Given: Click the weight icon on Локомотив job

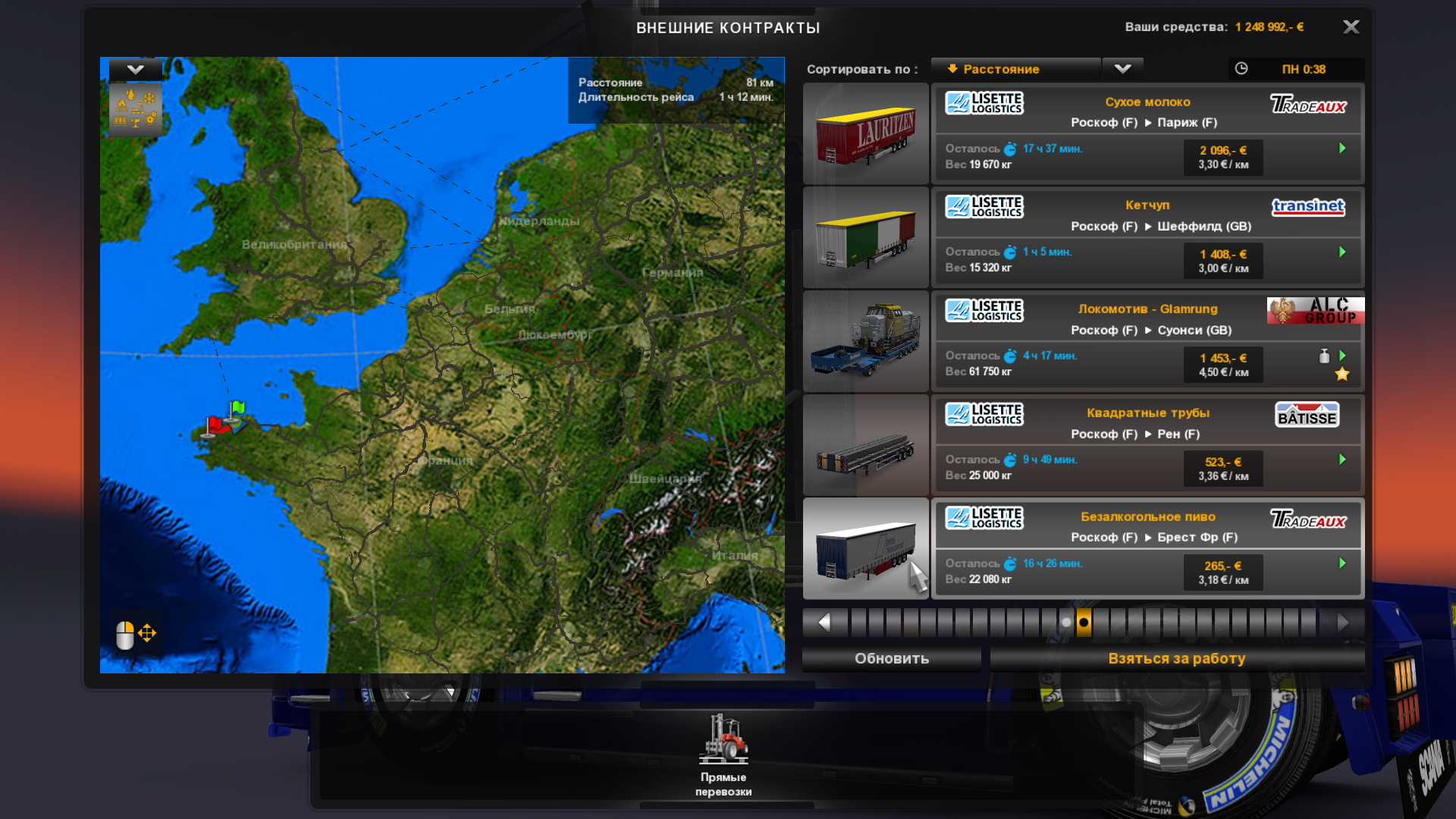Looking at the screenshot, I should (x=1324, y=356).
